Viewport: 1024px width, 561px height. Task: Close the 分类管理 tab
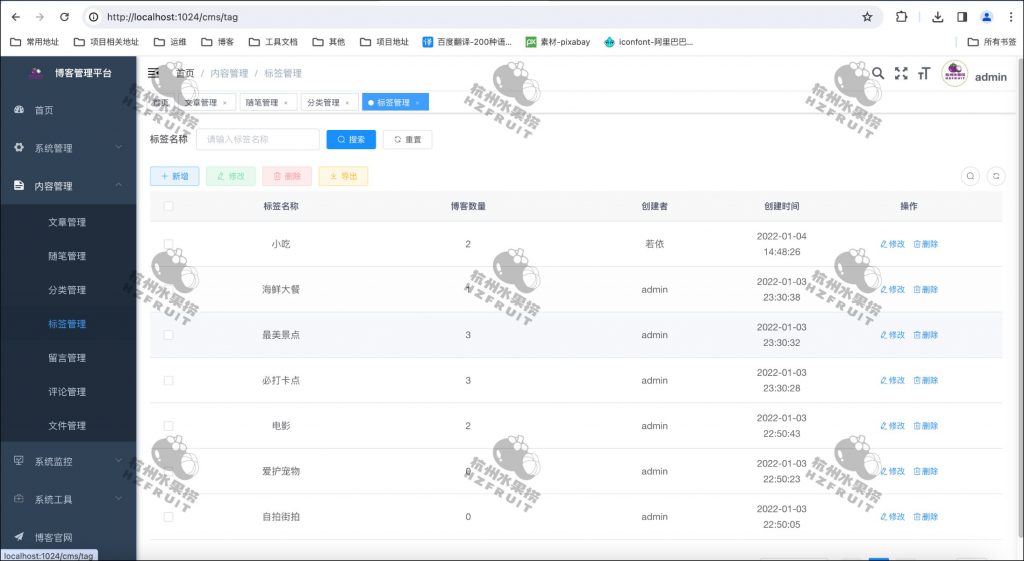pyautogui.click(x=347, y=103)
